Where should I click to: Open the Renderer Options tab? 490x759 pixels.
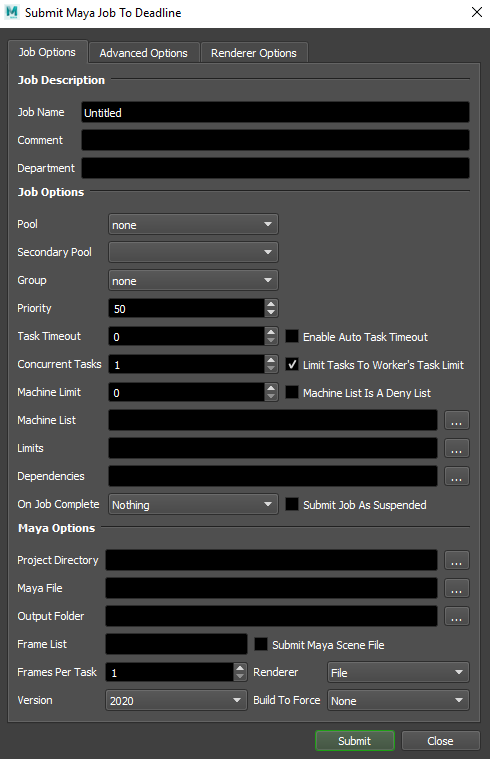(254, 53)
